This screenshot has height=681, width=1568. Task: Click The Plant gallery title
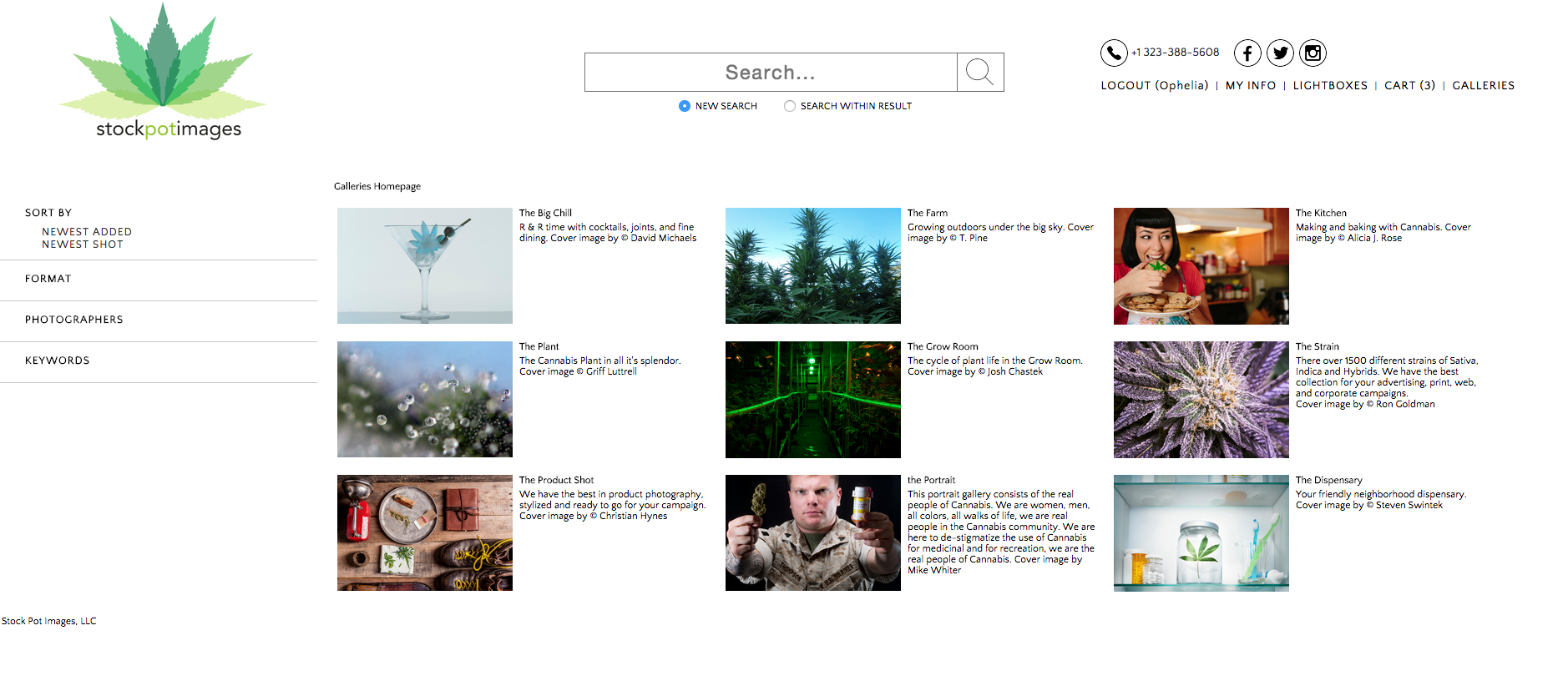[x=539, y=346]
